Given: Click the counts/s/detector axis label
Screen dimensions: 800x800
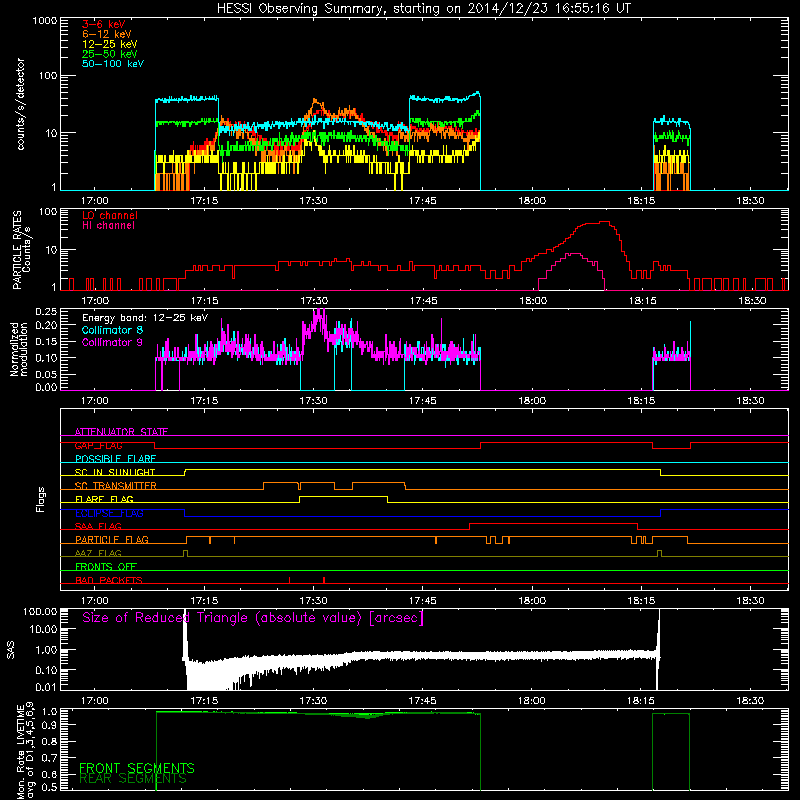Looking at the screenshot, I should pyautogui.click(x=20, y=104).
